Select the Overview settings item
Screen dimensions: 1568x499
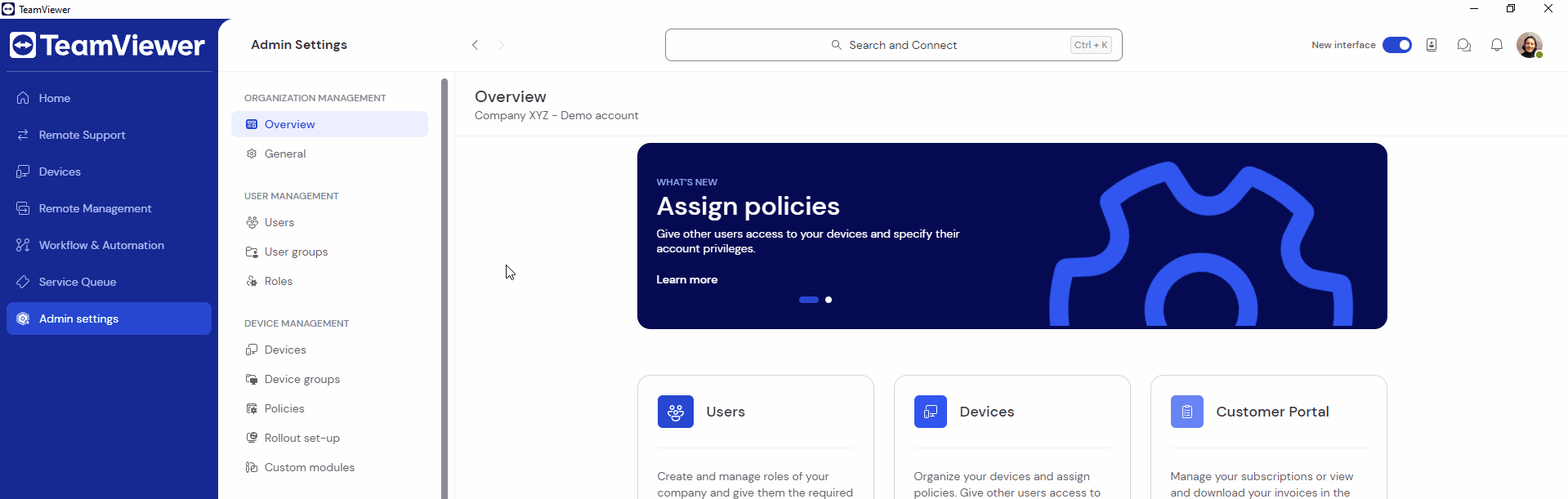329,124
